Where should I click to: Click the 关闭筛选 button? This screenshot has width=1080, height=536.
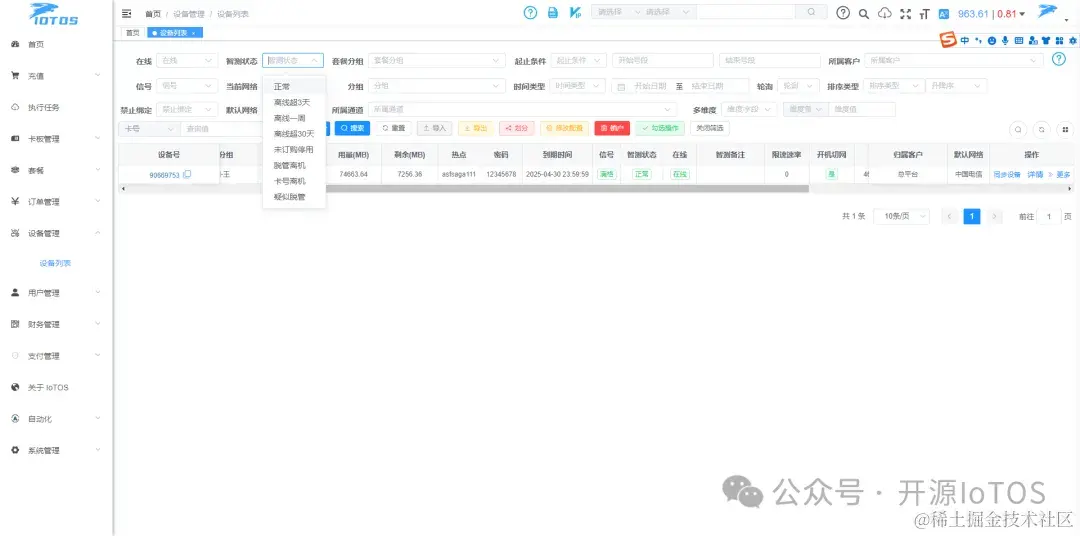click(x=710, y=128)
